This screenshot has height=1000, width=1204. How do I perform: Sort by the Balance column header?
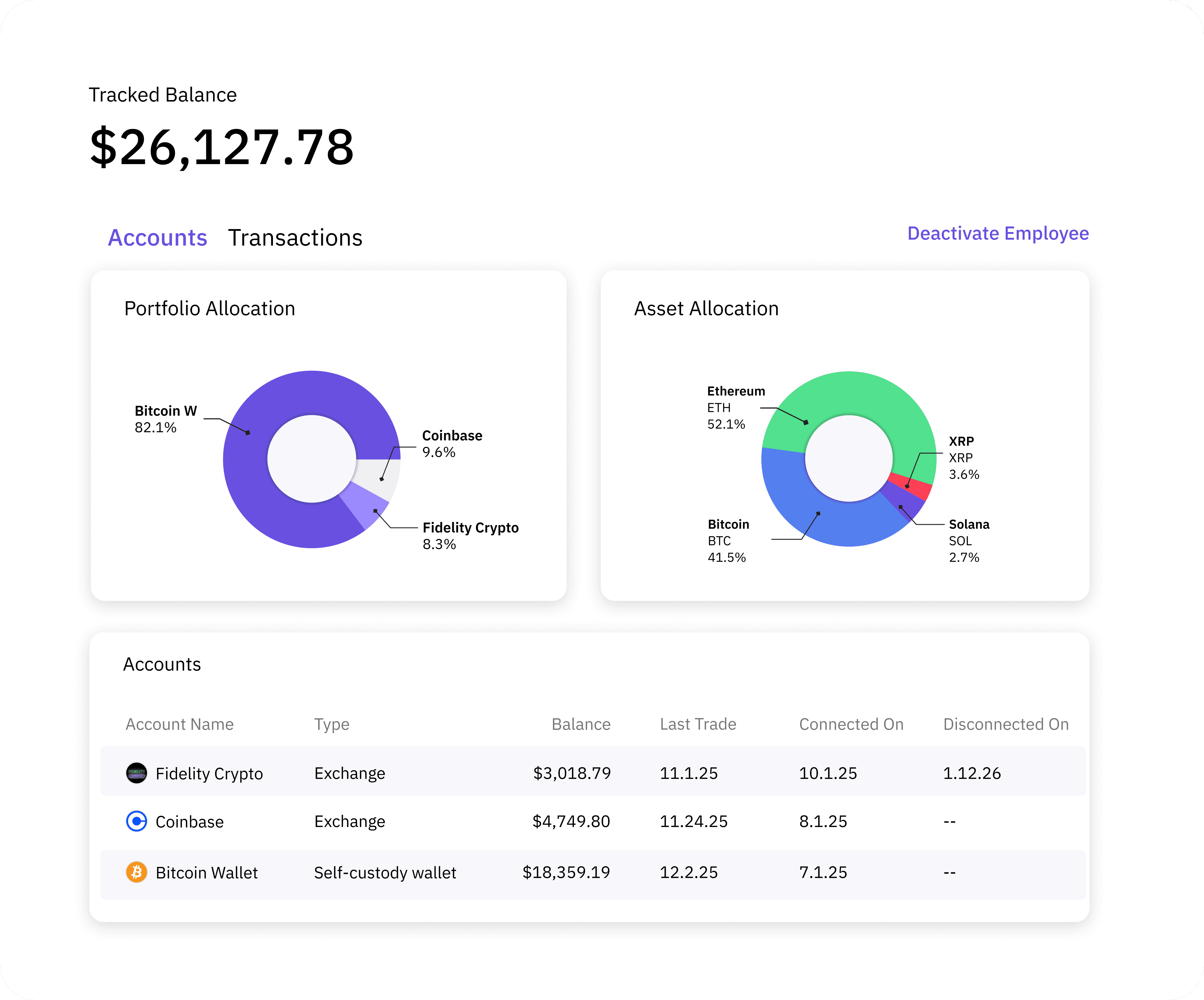point(581,724)
